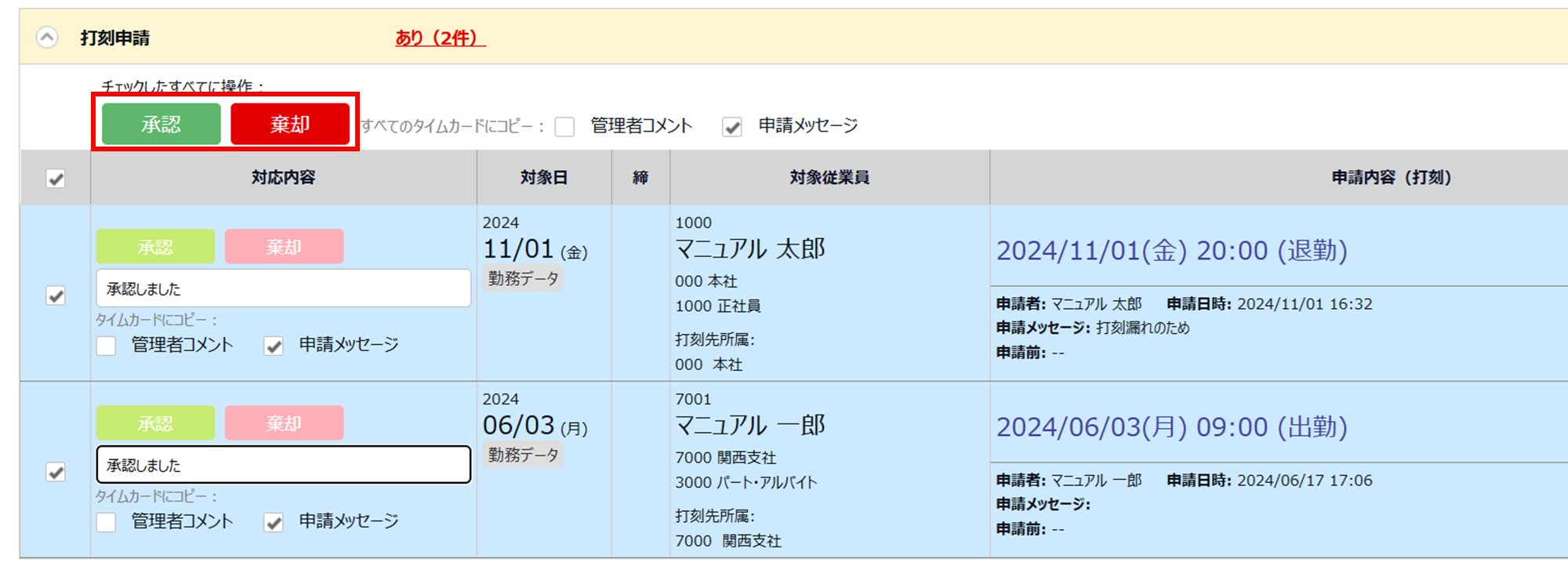1568x573 pixels.
Task: Open 勤務データ for 06/03
Action: coord(523,455)
